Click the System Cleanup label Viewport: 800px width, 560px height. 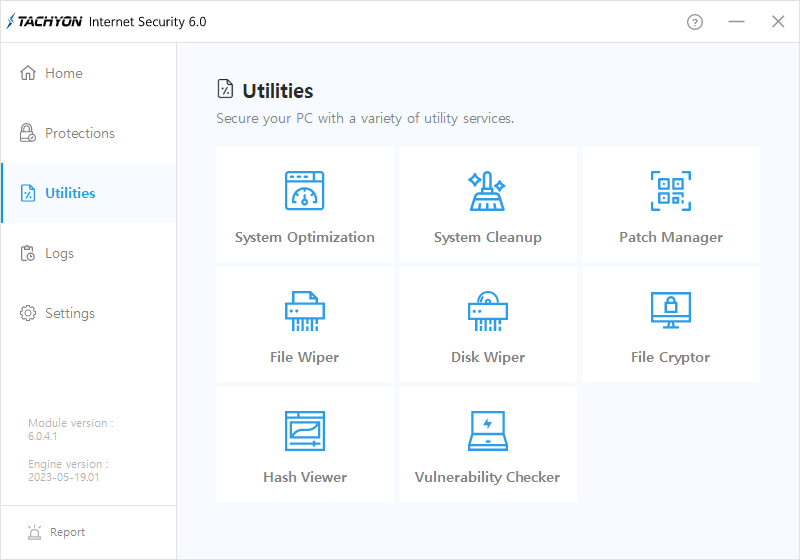click(x=488, y=237)
